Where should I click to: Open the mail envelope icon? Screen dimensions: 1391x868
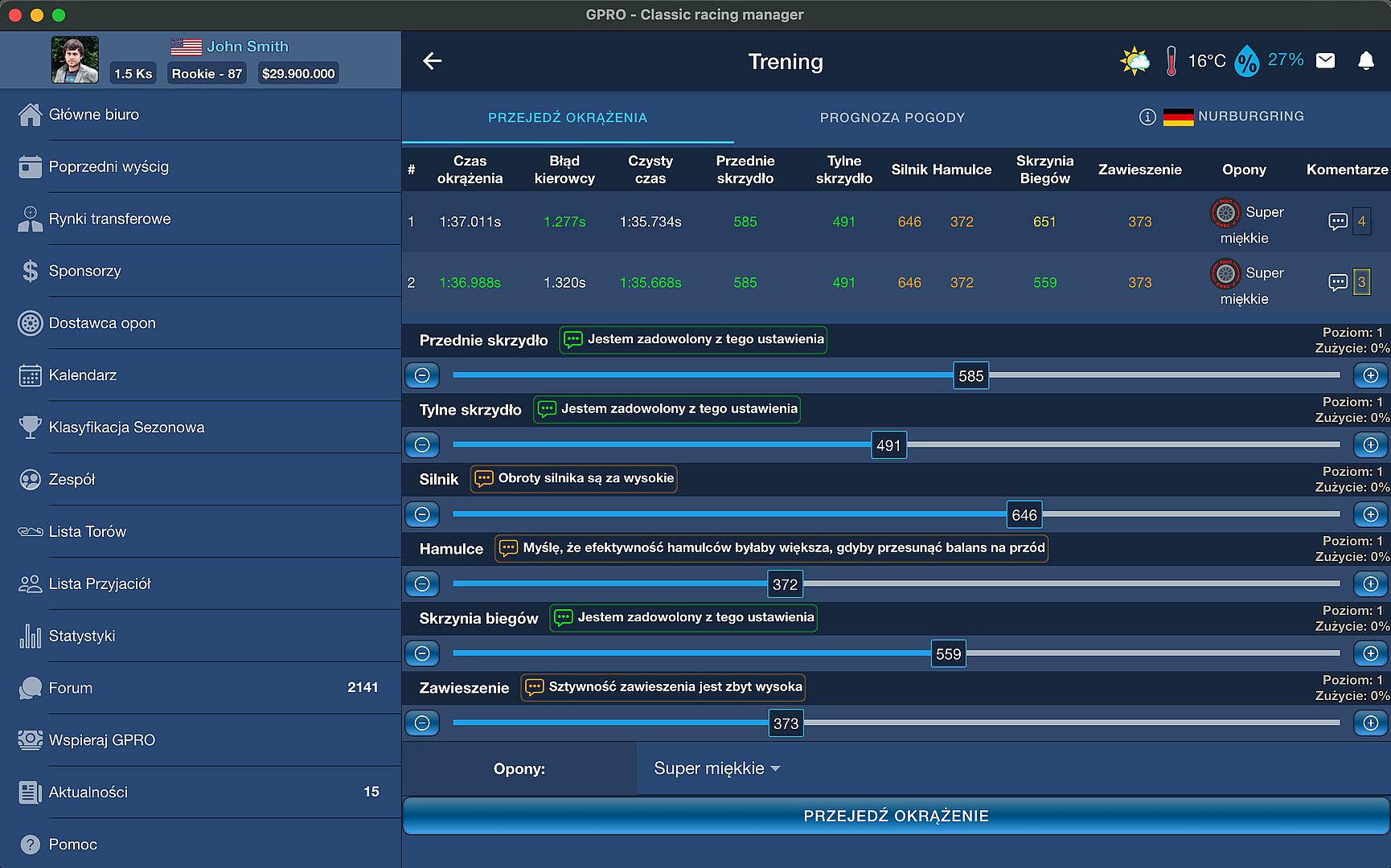pos(1325,61)
